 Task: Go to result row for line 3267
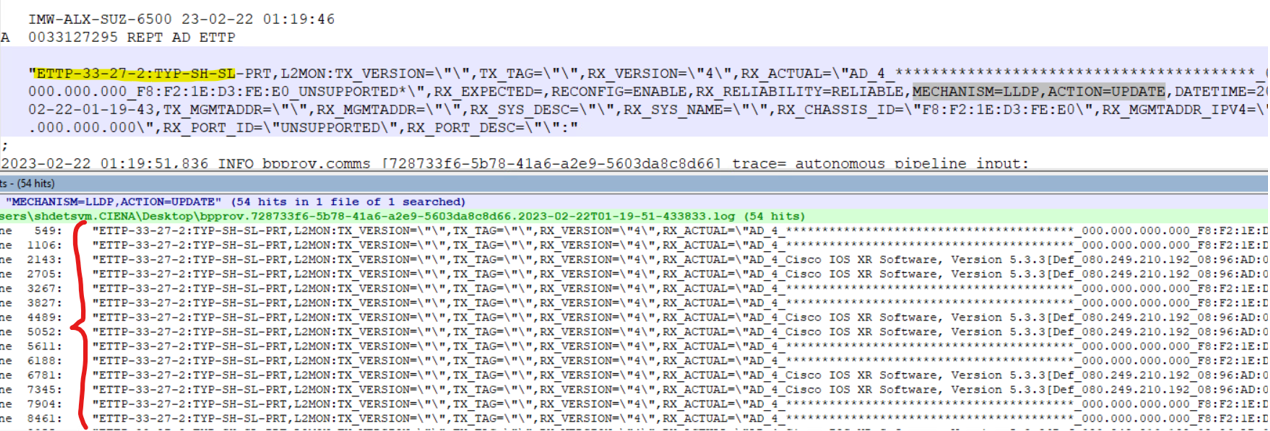635,287
